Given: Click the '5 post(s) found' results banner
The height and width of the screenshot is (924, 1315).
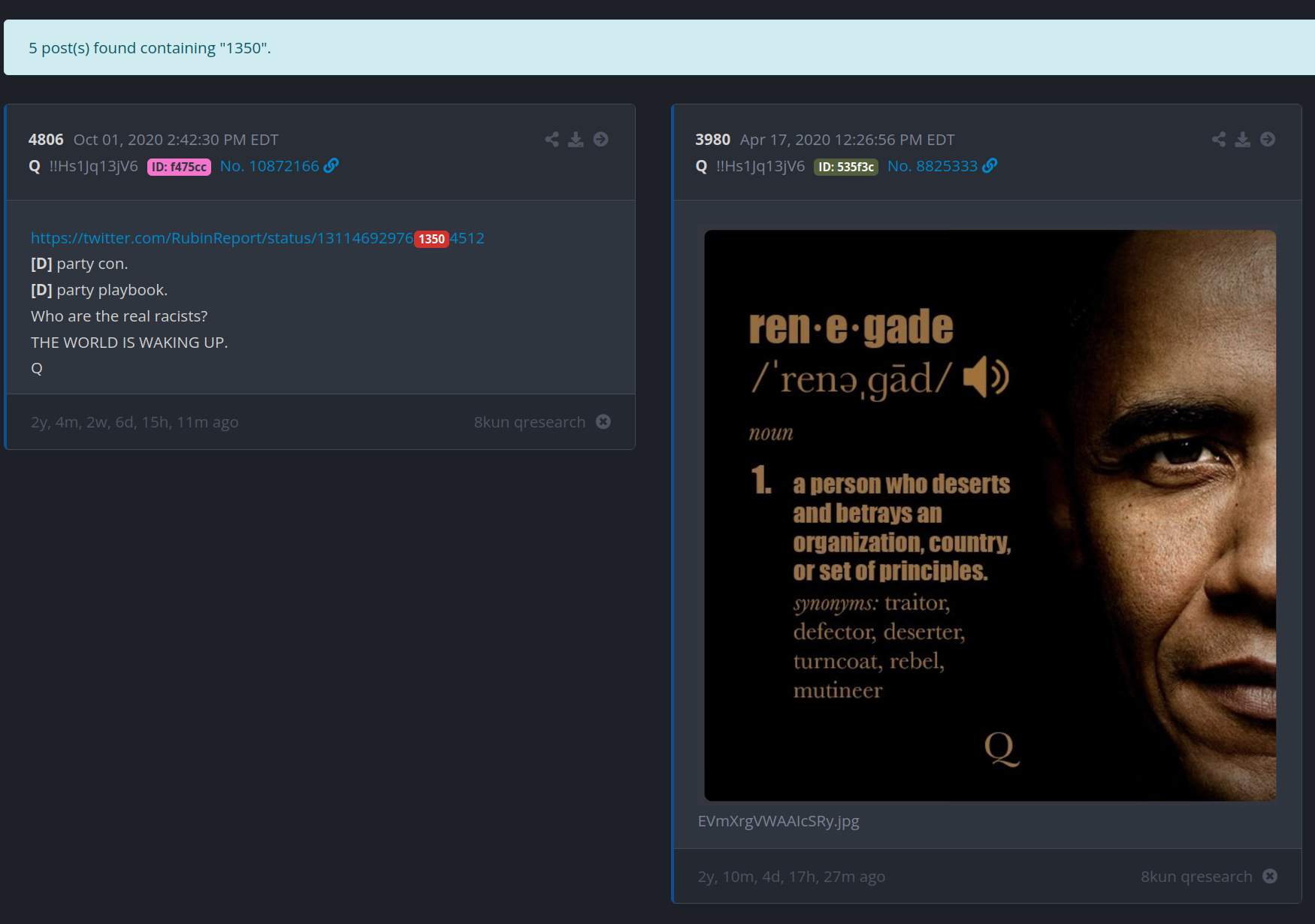Looking at the screenshot, I should (x=659, y=47).
